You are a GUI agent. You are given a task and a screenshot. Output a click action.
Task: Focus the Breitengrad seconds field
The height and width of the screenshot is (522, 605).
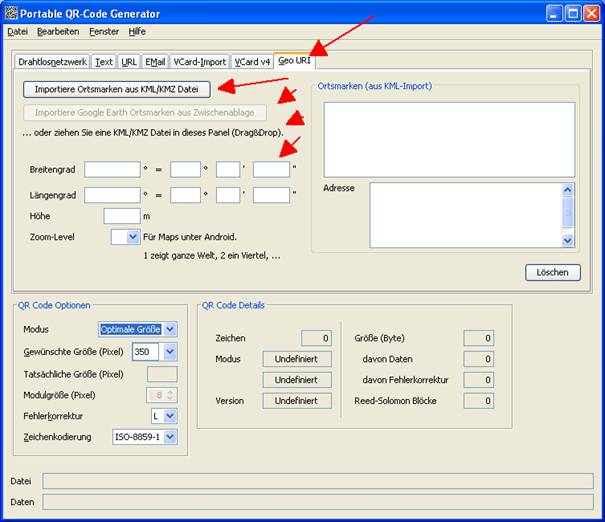(271, 169)
